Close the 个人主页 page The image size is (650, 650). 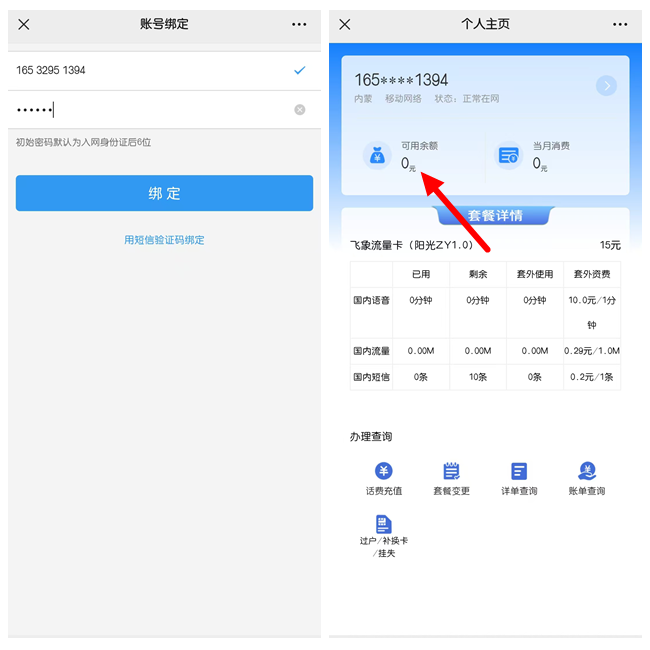click(x=345, y=24)
